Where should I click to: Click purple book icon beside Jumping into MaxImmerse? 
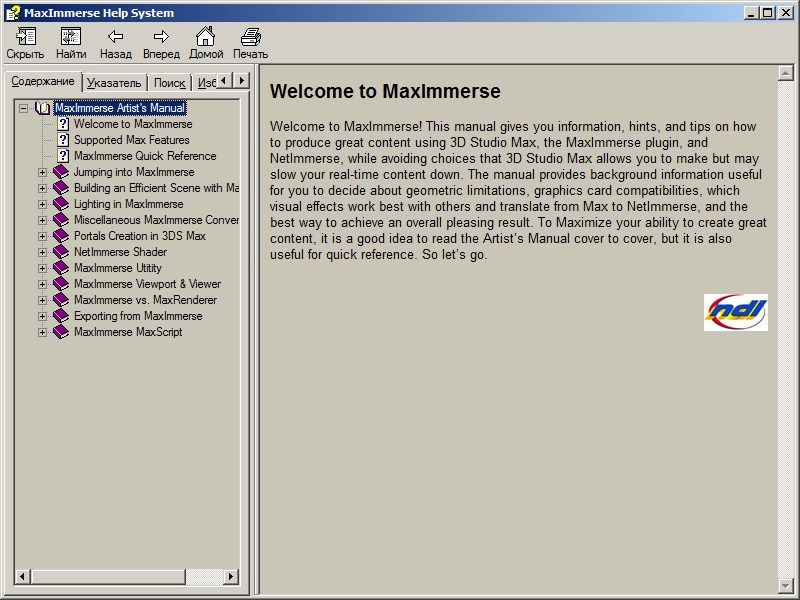(61, 172)
